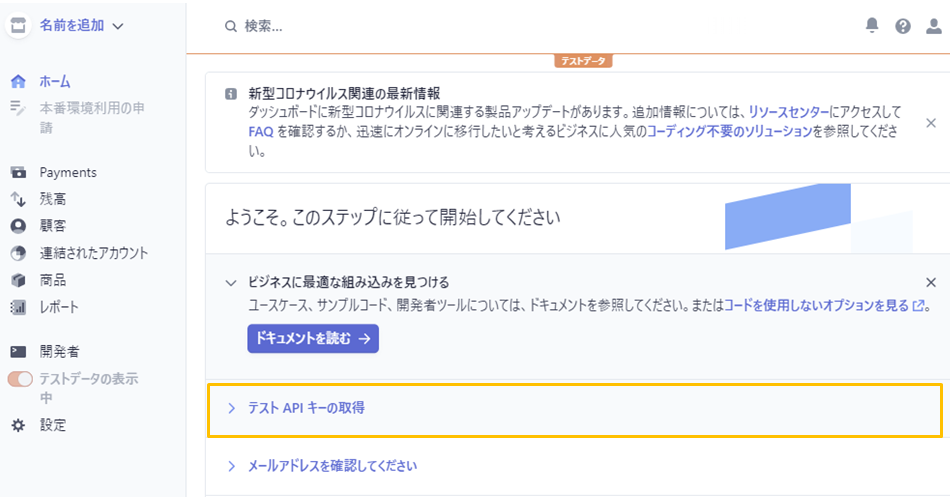The width and height of the screenshot is (950, 497).
Task: Open the リソースセンター link
Action: 788,112
